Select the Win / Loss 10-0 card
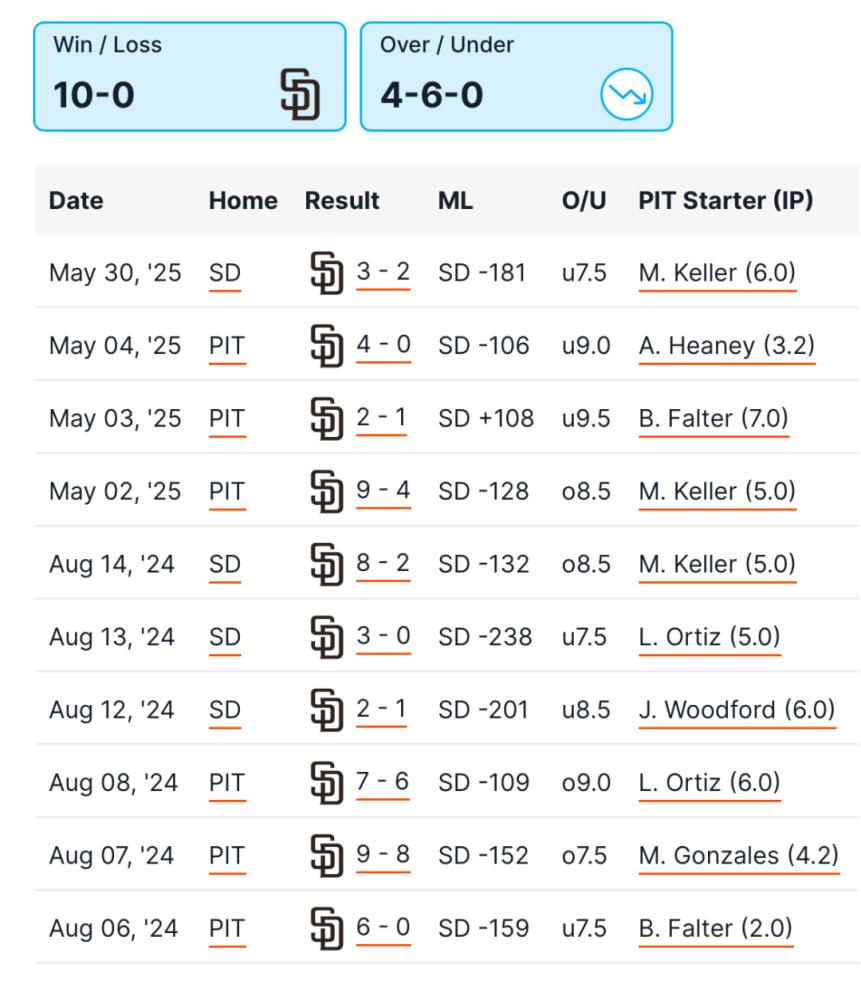The image size is (861, 1000). [190, 77]
